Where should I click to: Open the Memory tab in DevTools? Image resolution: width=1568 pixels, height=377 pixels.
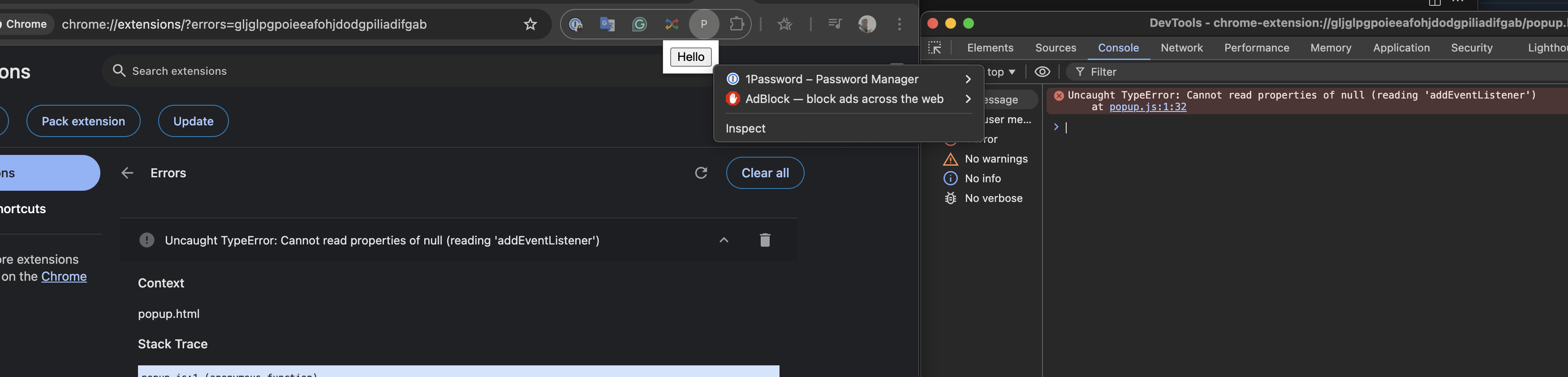[1331, 48]
